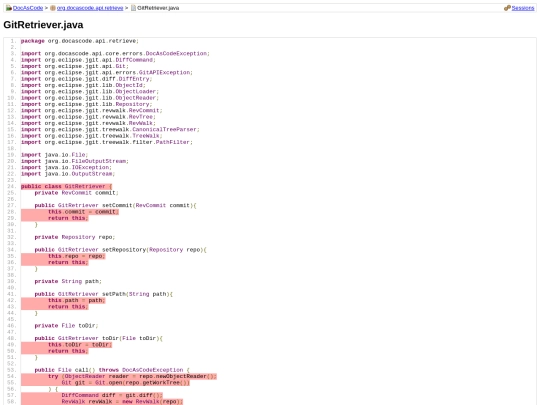Viewport: 540px width, 405px height.
Task: Click the RevCommit import line
Action: pos(92,111)
